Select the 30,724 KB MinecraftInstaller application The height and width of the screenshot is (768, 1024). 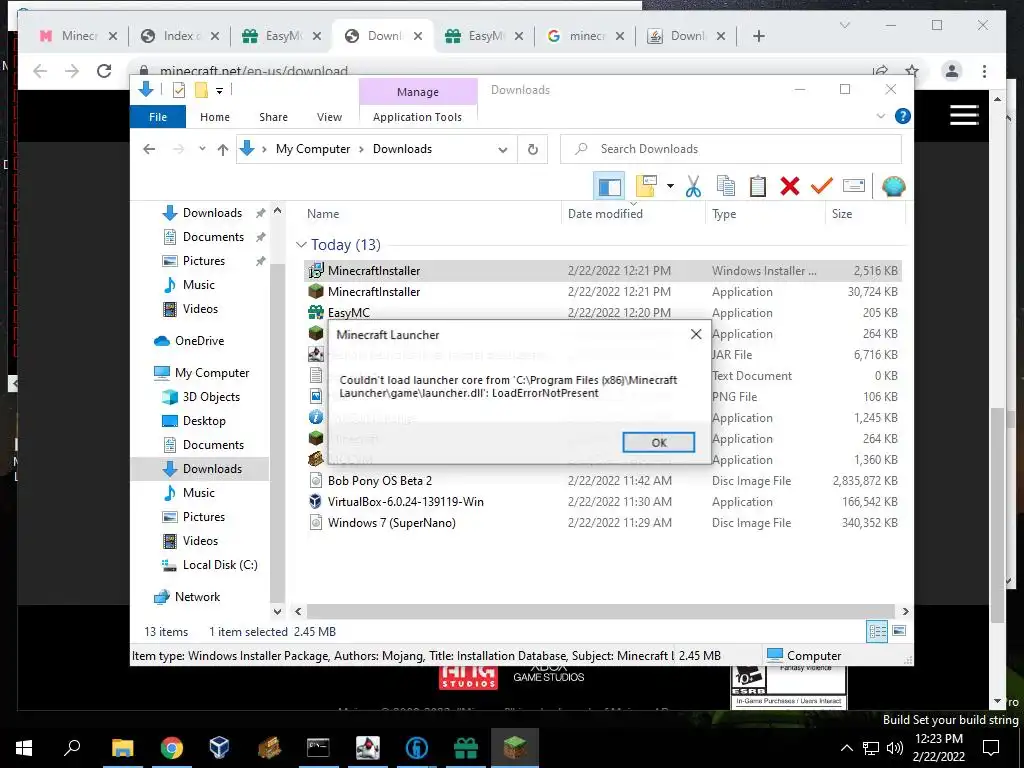(x=602, y=292)
